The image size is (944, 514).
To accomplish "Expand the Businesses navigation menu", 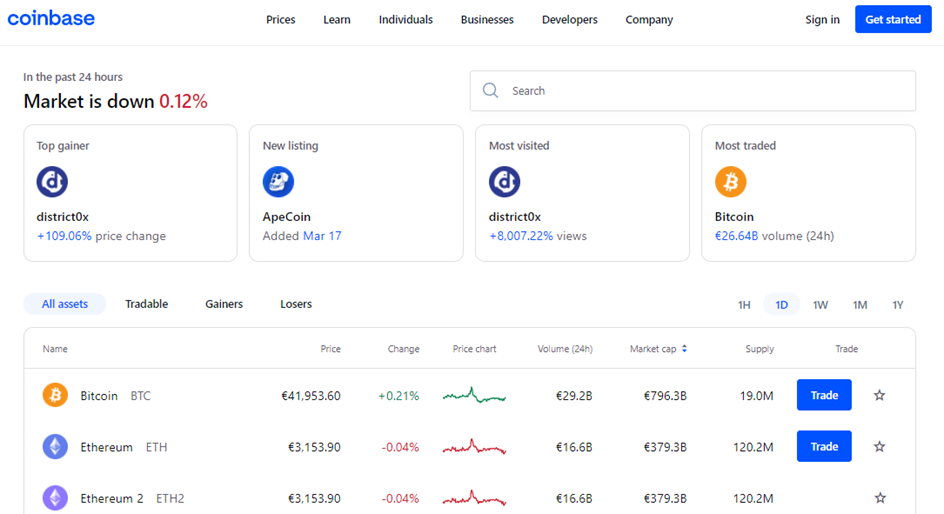I will (x=487, y=20).
